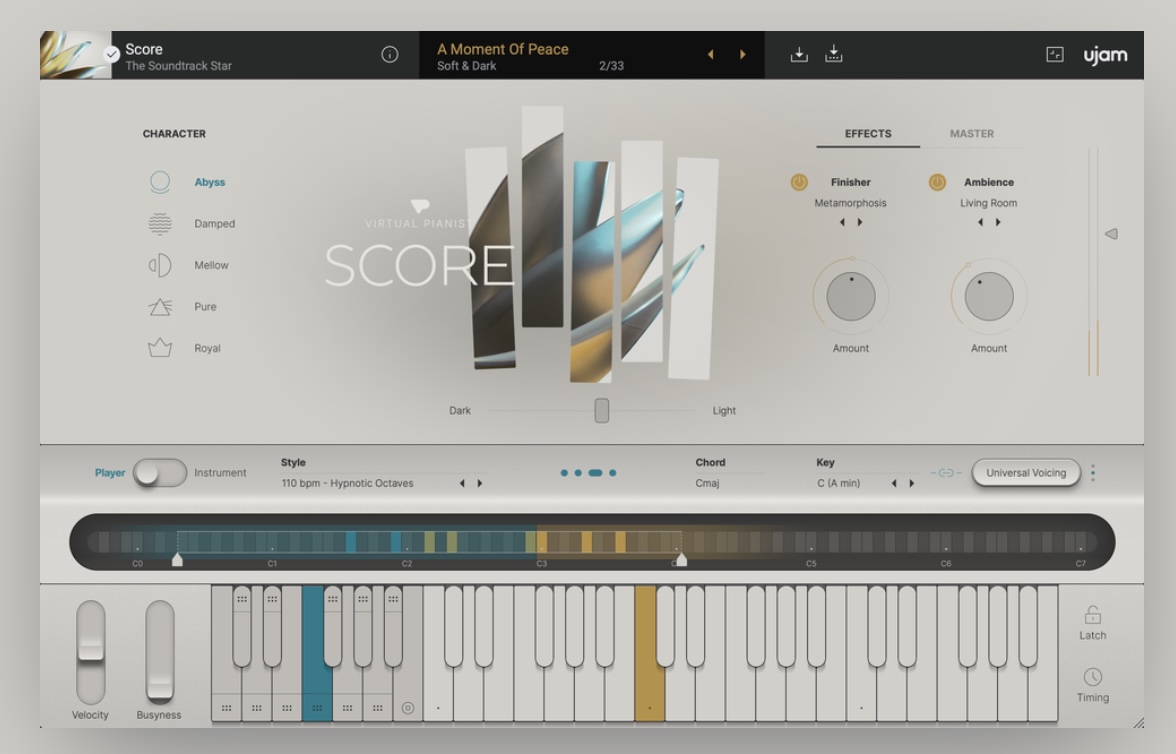Open the A Moment Of Peace preset name
This screenshot has width=1176, height=754.
[502, 50]
